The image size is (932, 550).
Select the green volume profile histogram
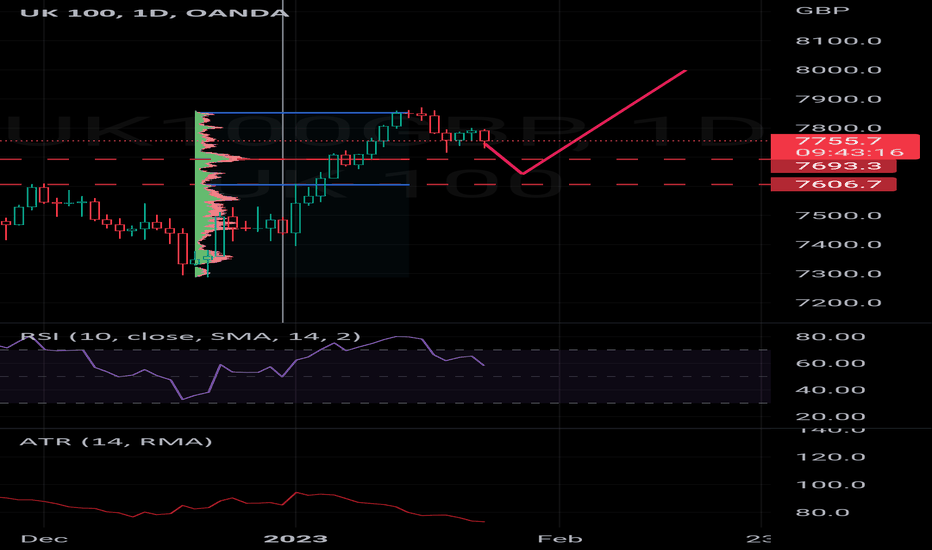point(201,196)
